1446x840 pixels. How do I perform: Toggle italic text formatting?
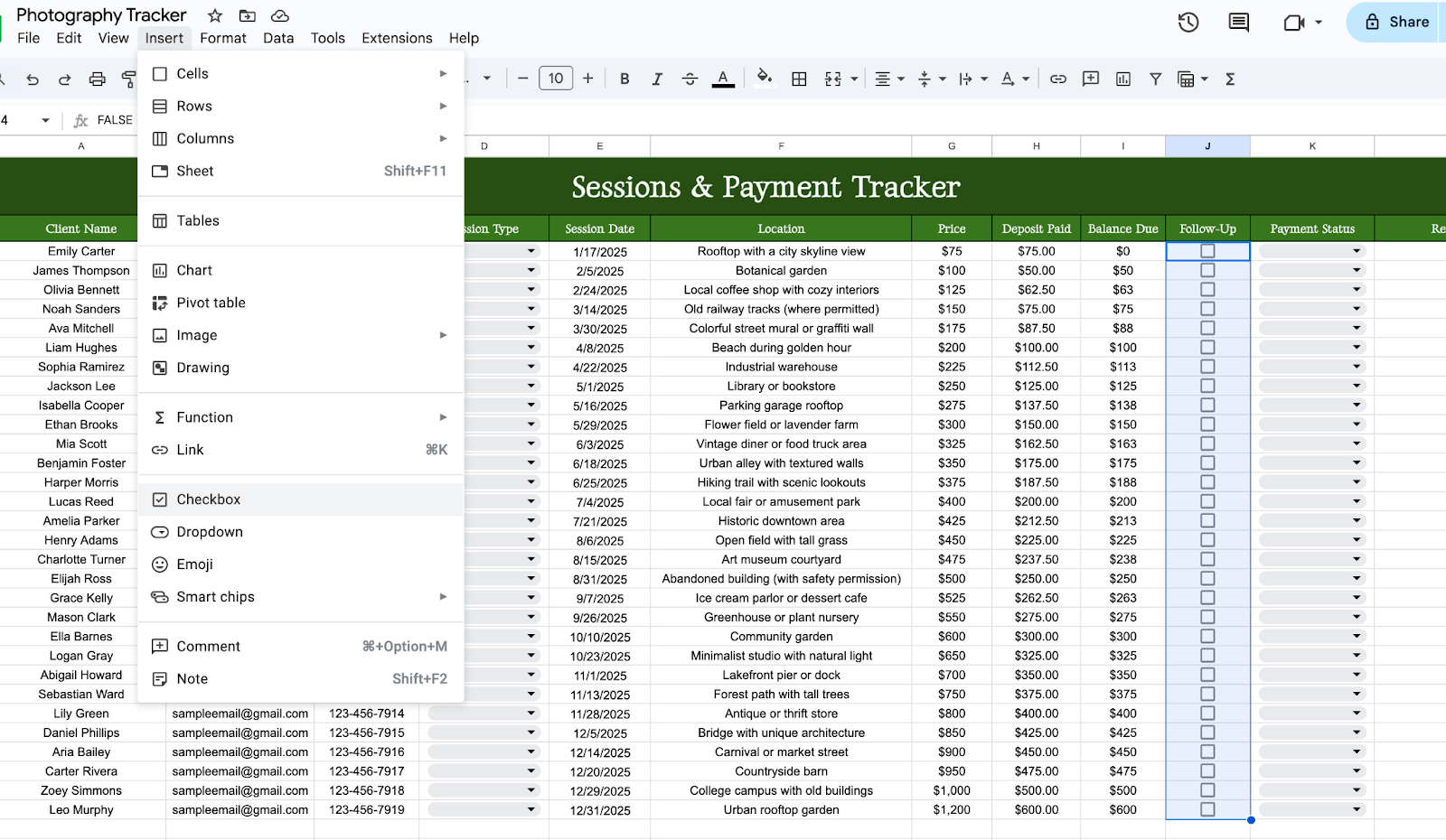coord(657,79)
